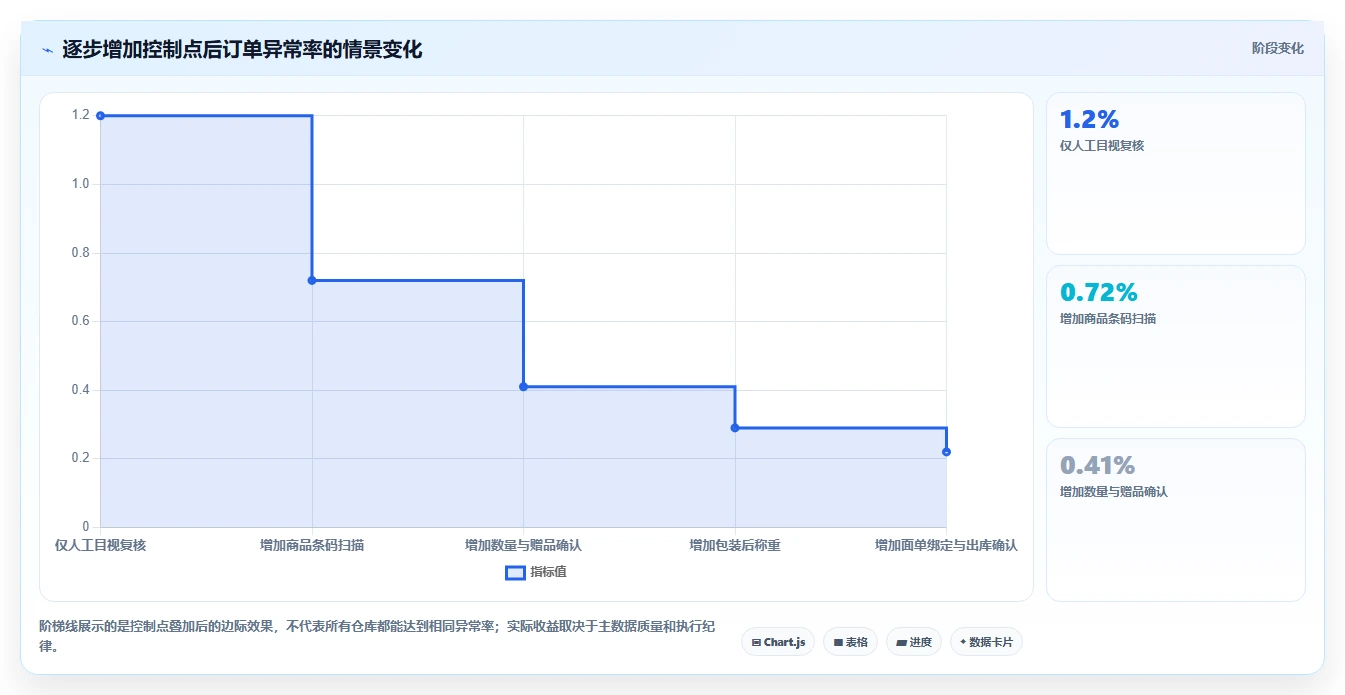Click the x-axis label 增加面单绑定与出库确认
The image size is (1345, 695).
click(x=946, y=545)
